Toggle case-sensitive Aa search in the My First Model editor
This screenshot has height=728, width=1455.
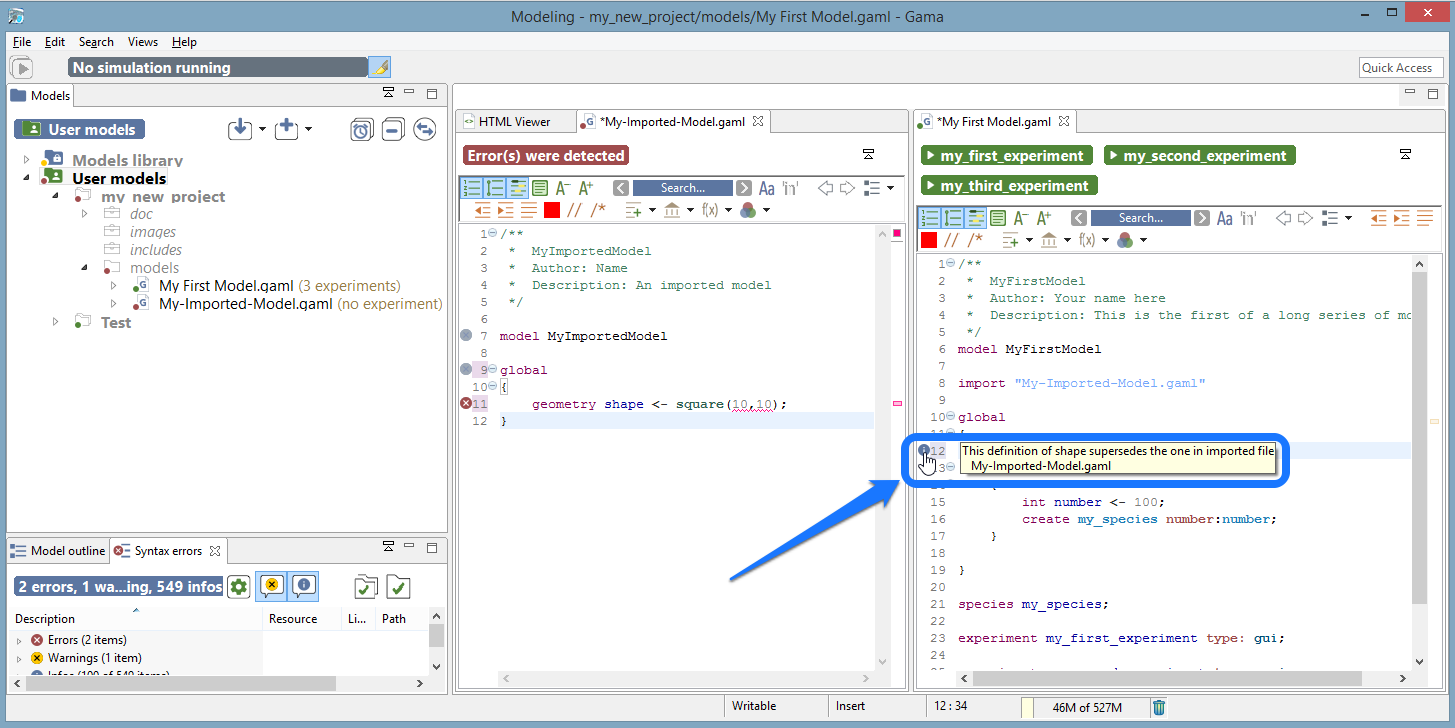[1225, 218]
